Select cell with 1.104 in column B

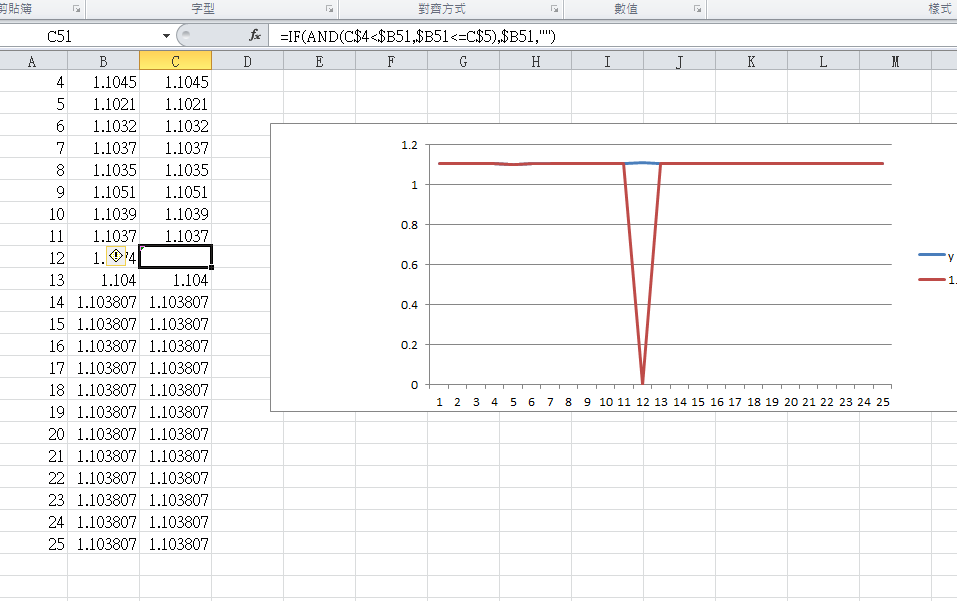point(103,280)
